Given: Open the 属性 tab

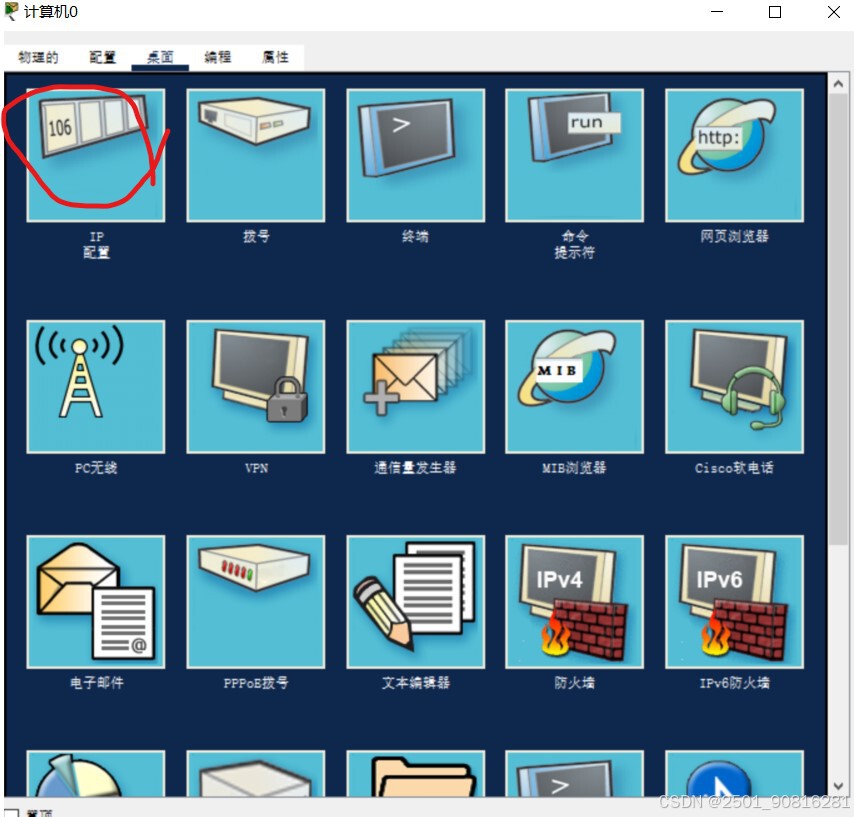Looking at the screenshot, I should pyautogui.click(x=275, y=57).
